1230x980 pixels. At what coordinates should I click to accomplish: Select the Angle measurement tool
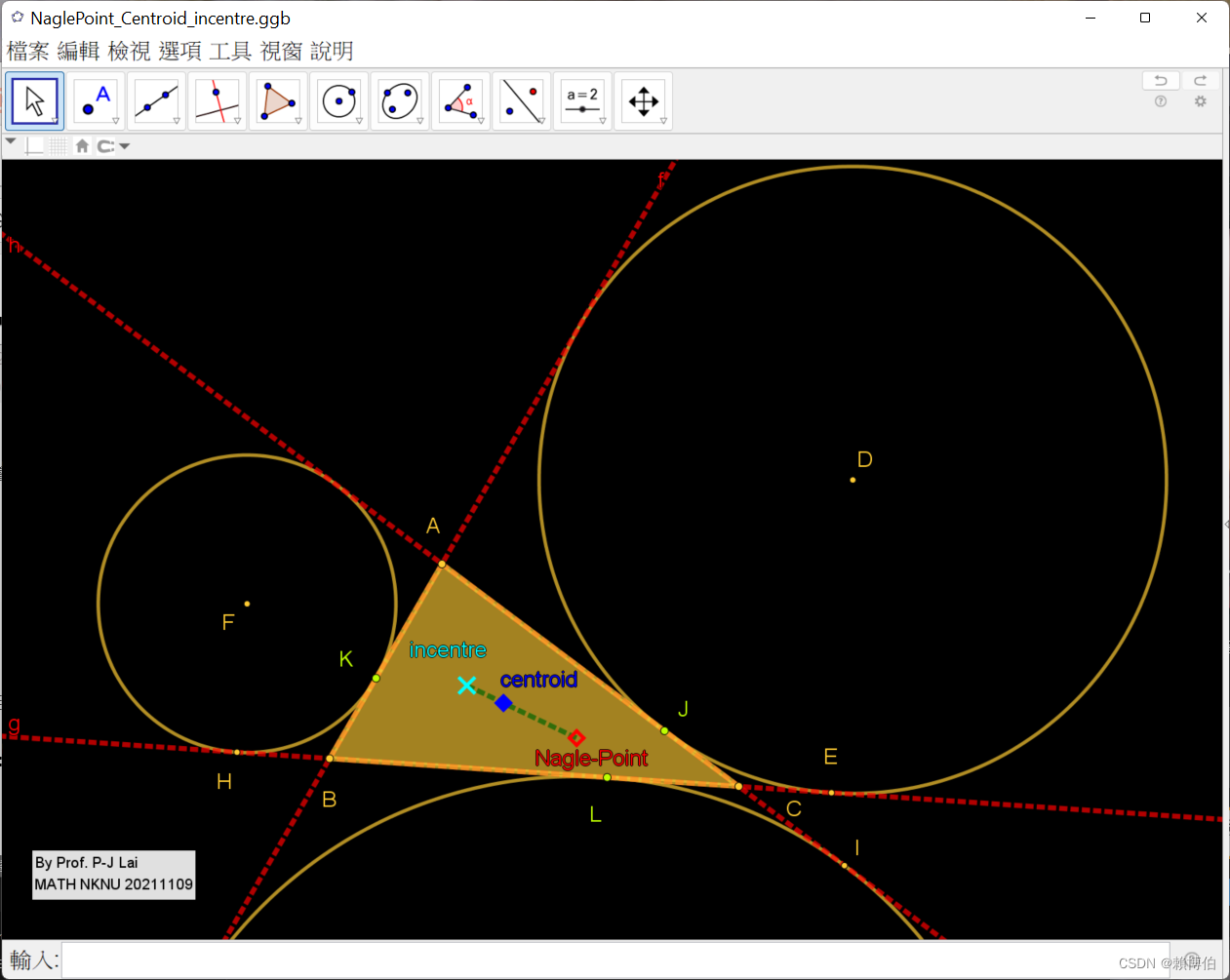[x=460, y=100]
